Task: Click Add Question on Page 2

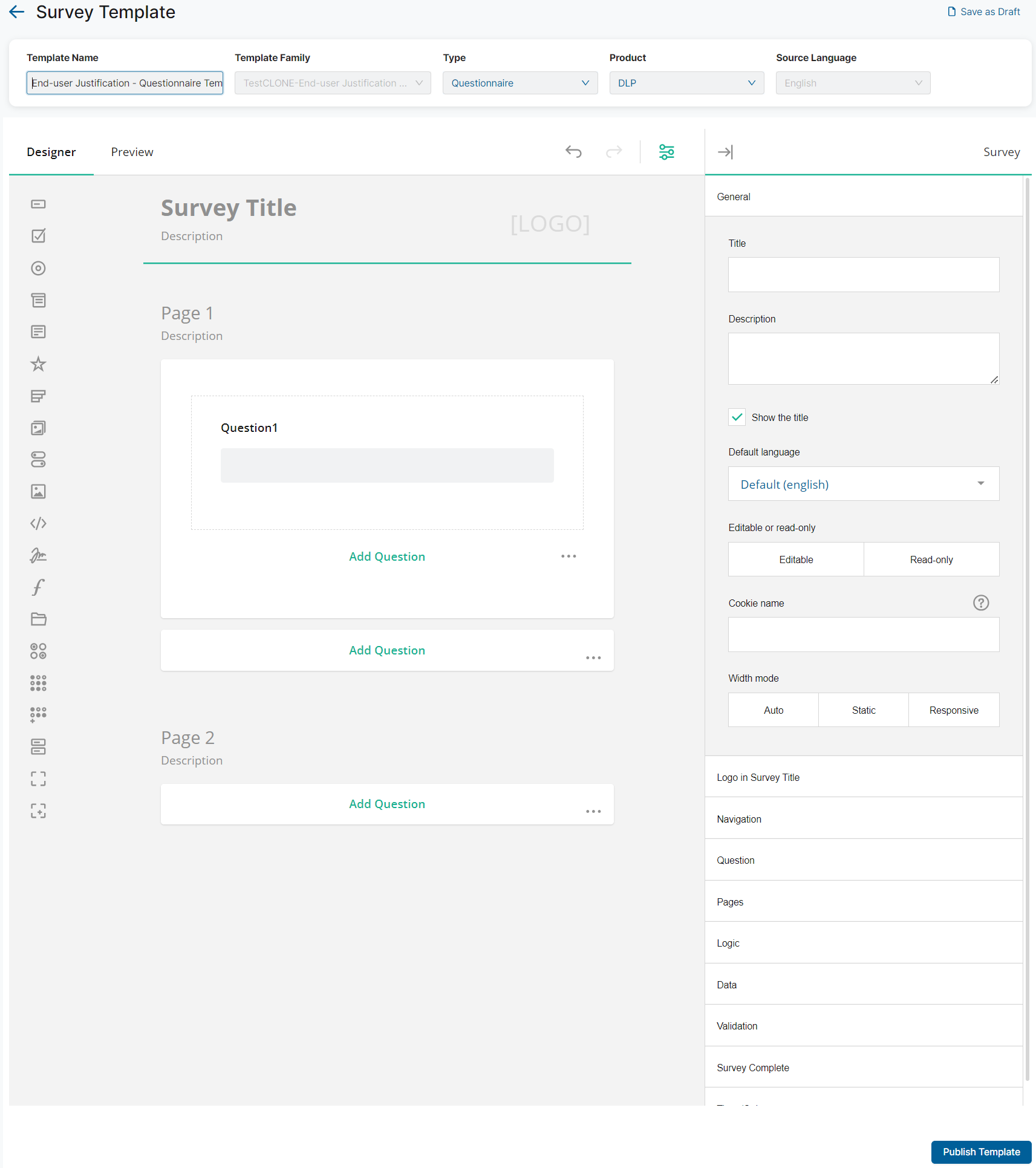Action: click(x=387, y=804)
